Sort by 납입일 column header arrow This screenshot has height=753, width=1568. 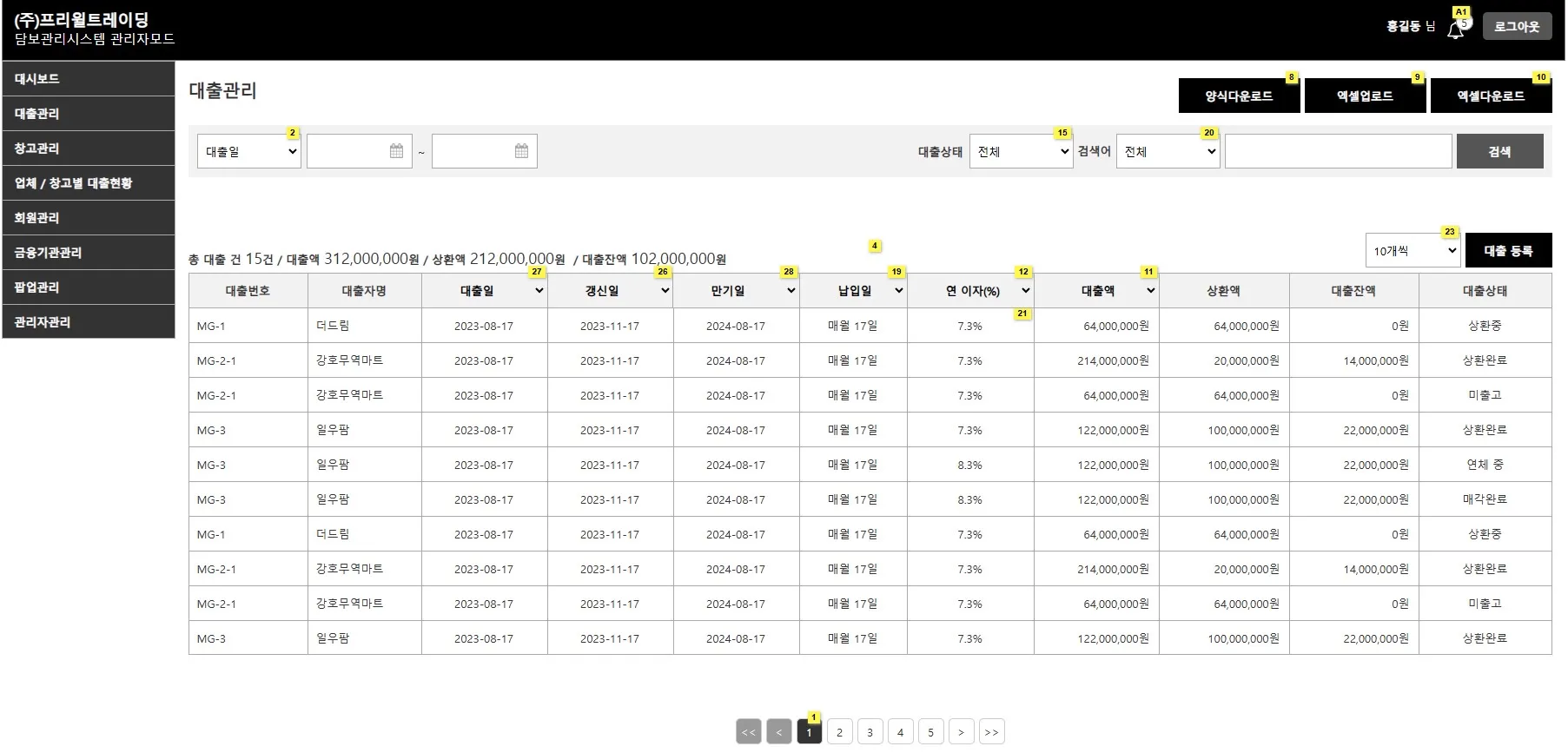point(898,291)
